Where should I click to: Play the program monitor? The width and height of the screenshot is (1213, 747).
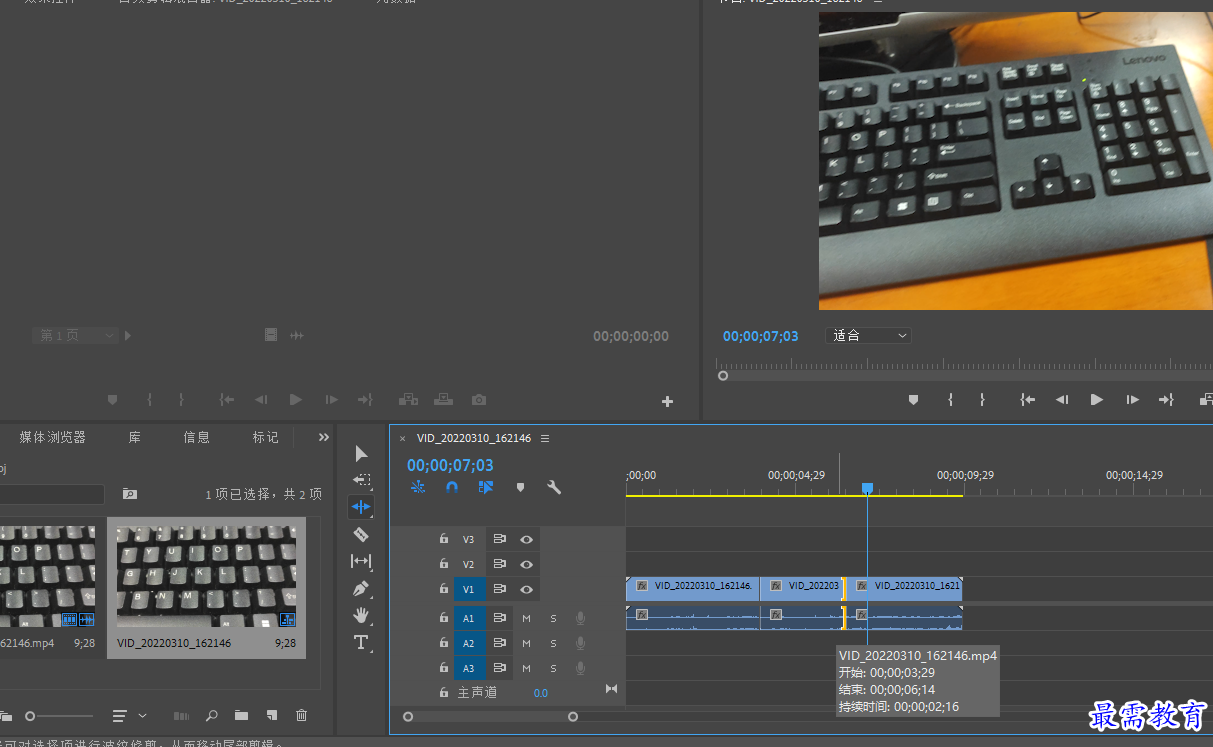tap(1096, 400)
